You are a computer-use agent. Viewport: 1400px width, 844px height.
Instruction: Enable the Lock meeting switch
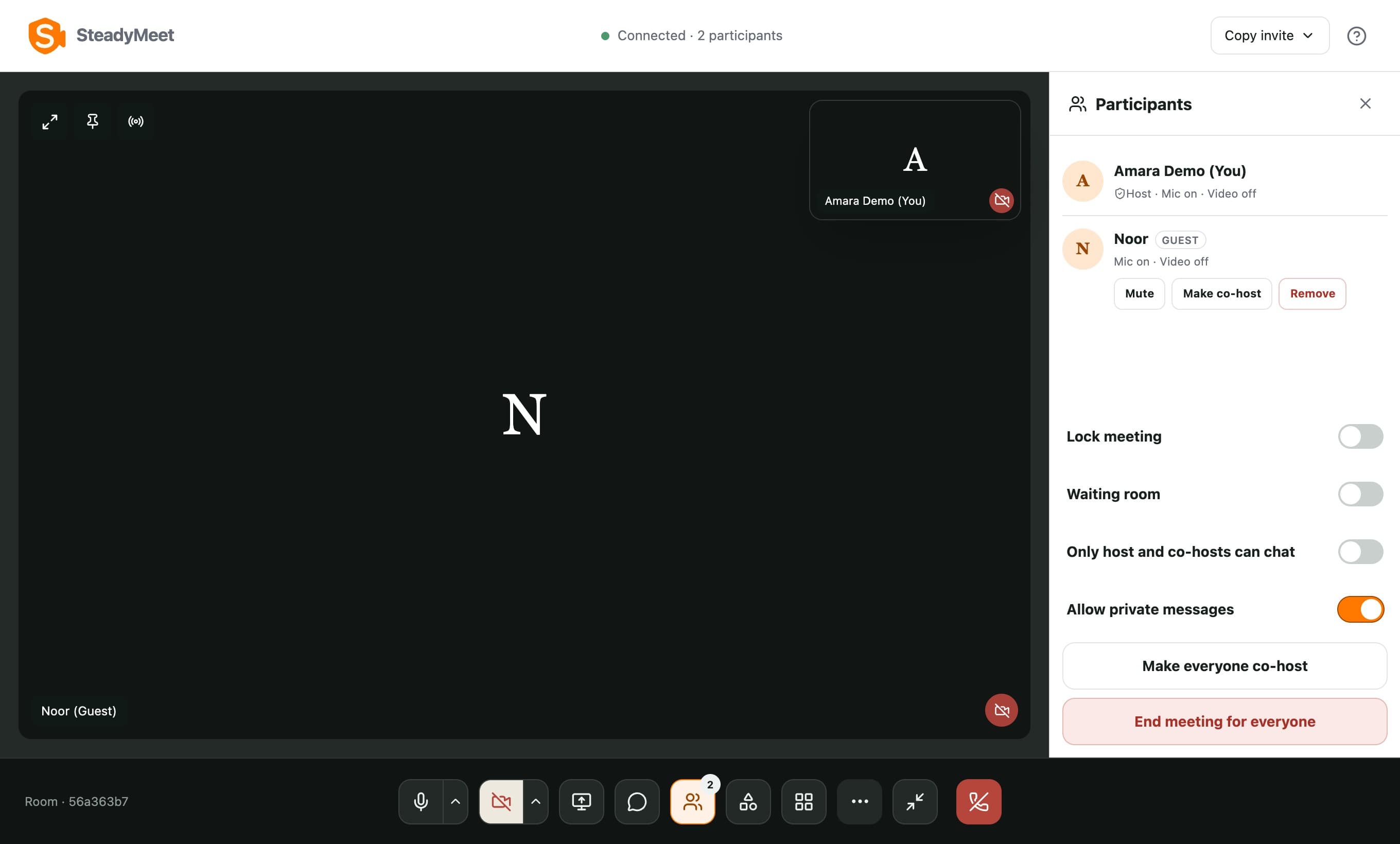pyautogui.click(x=1360, y=436)
